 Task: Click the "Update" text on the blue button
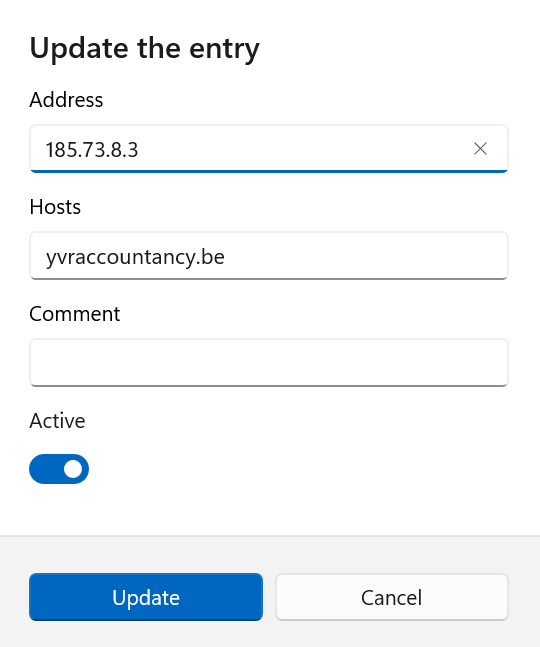pos(146,597)
